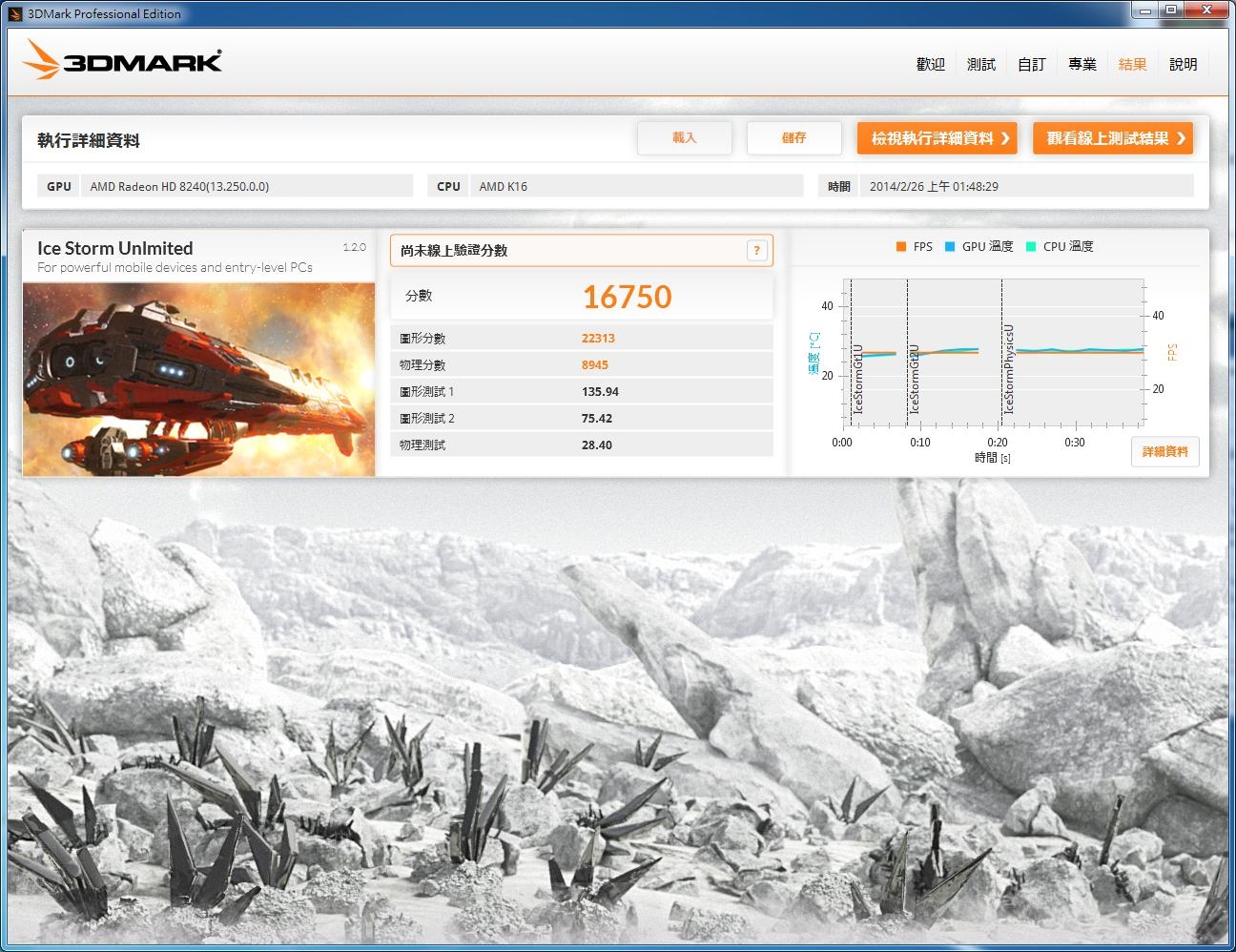Select the 圖形測試 2 row 75.42

point(582,418)
